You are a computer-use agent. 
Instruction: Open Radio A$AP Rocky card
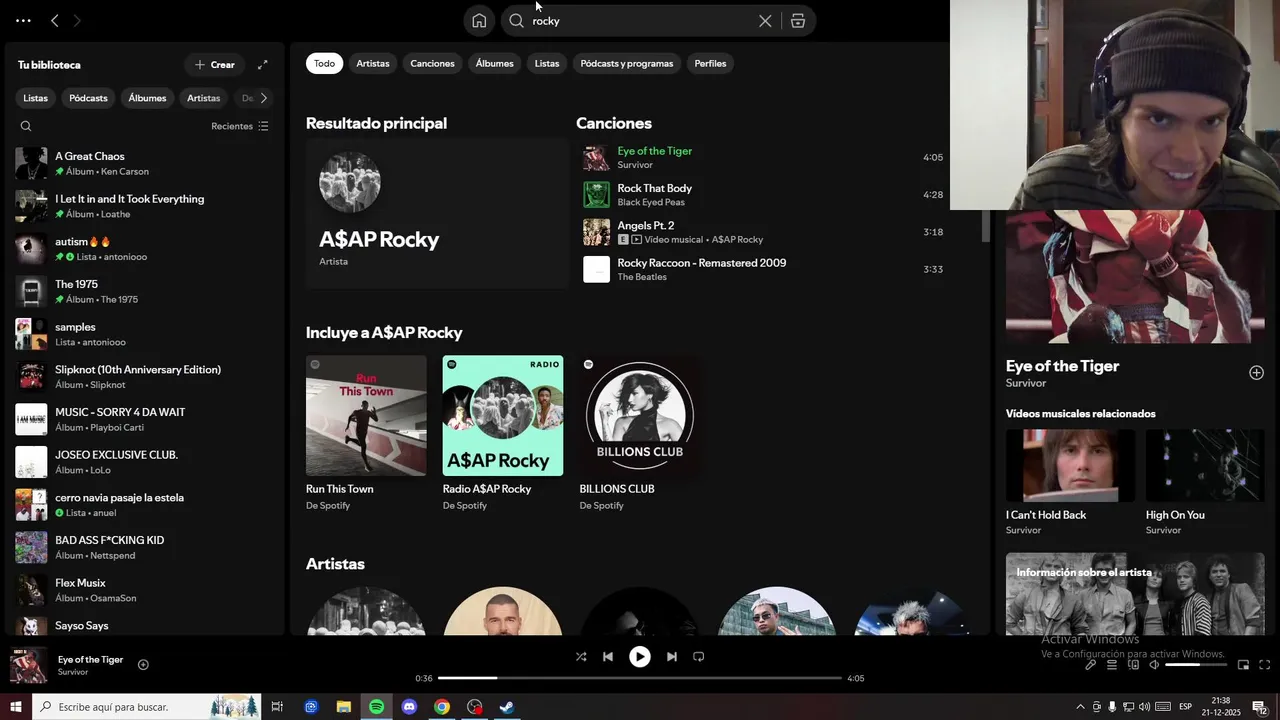click(x=503, y=433)
